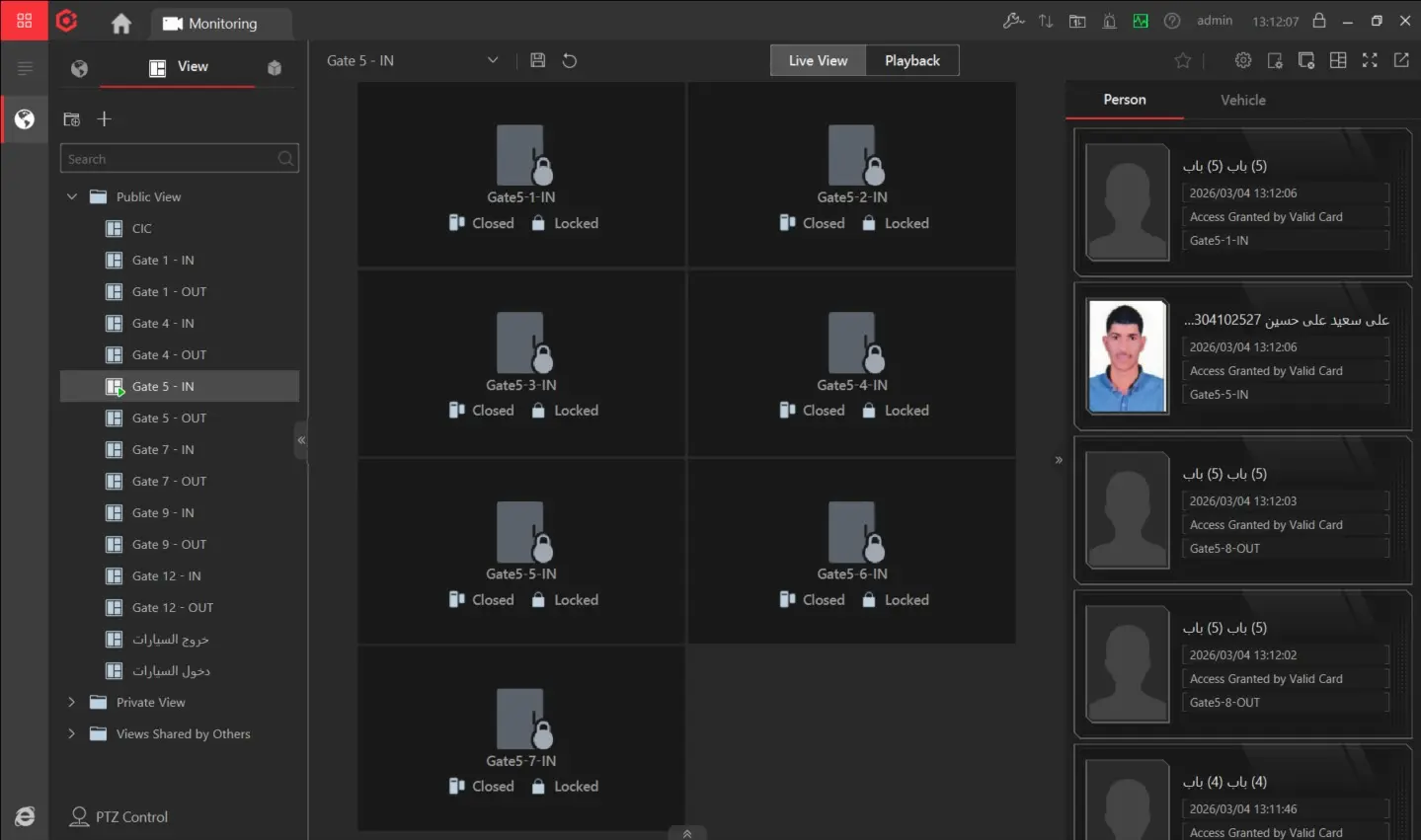Add a new view group folder
The width and height of the screenshot is (1421, 840).
[72, 119]
